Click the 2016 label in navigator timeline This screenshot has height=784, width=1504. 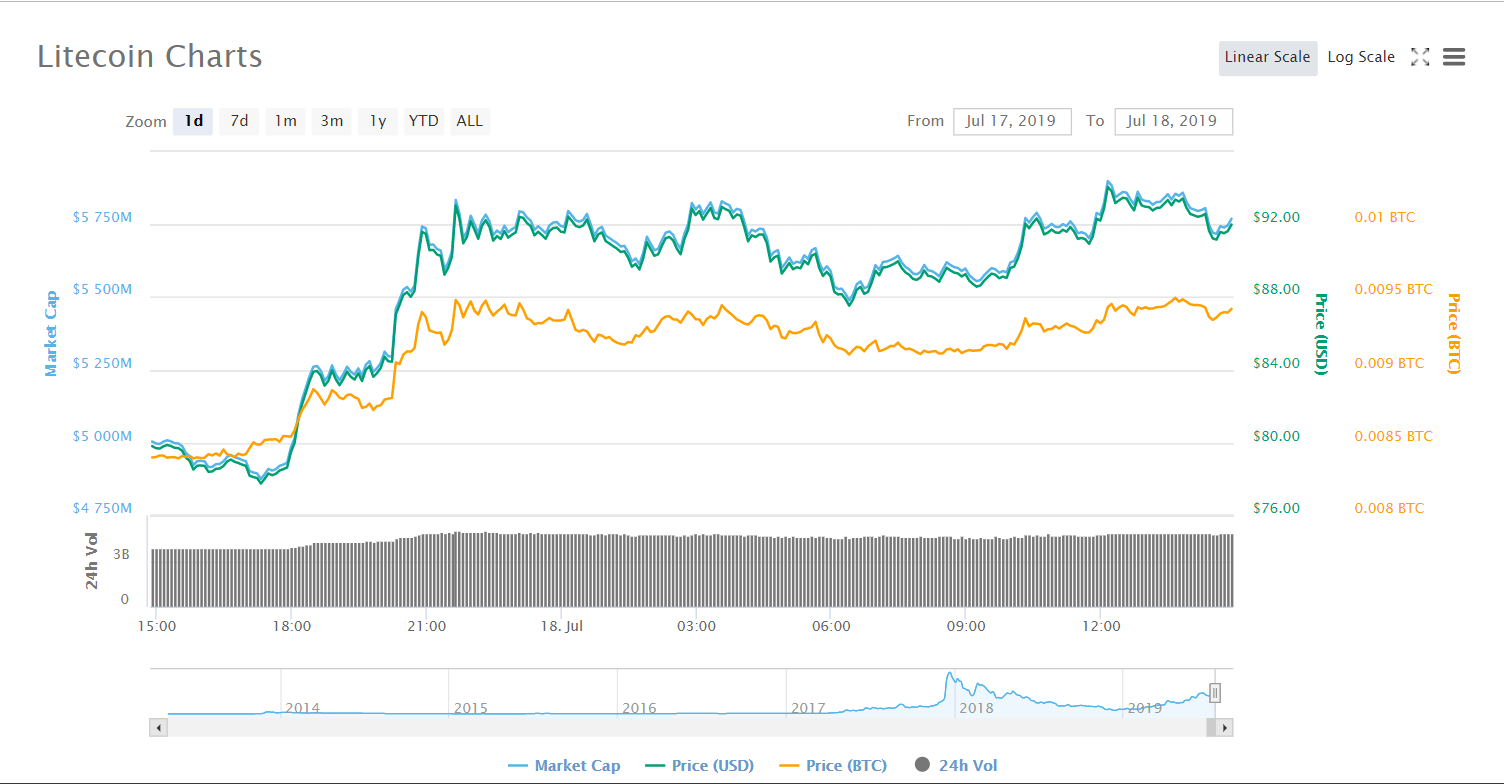coord(639,708)
